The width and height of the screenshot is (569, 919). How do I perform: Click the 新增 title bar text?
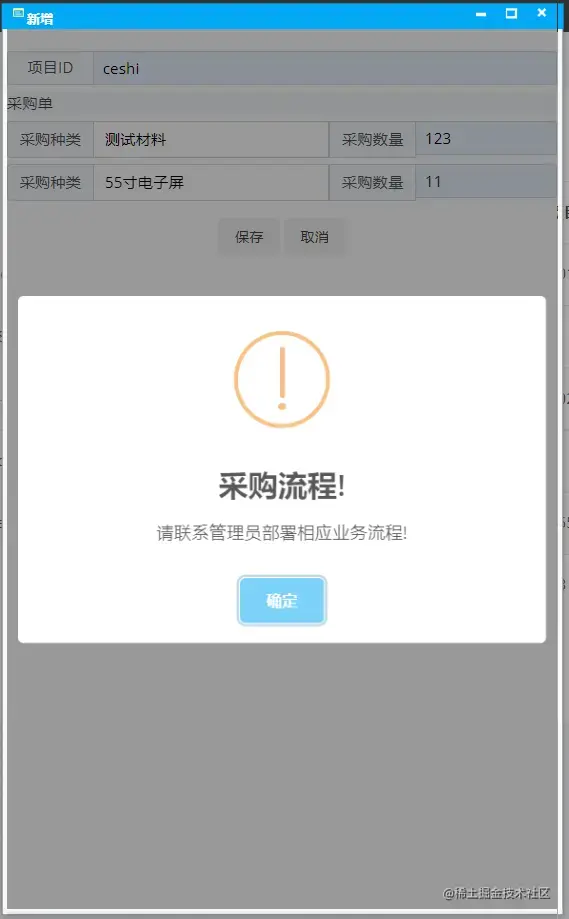pos(40,19)
